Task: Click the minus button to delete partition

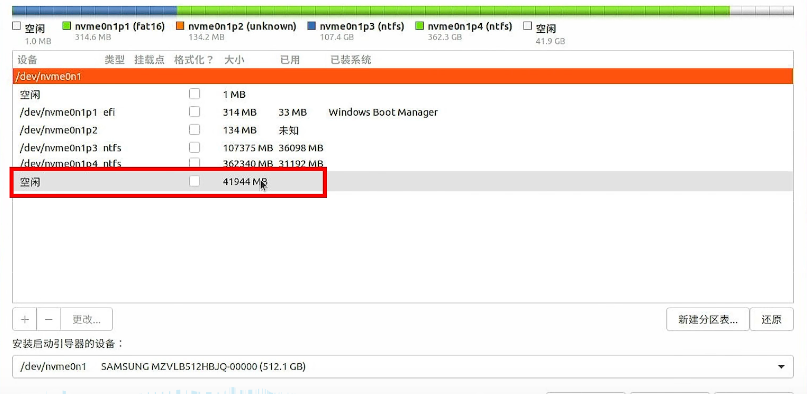Action: tap(48, 319)
